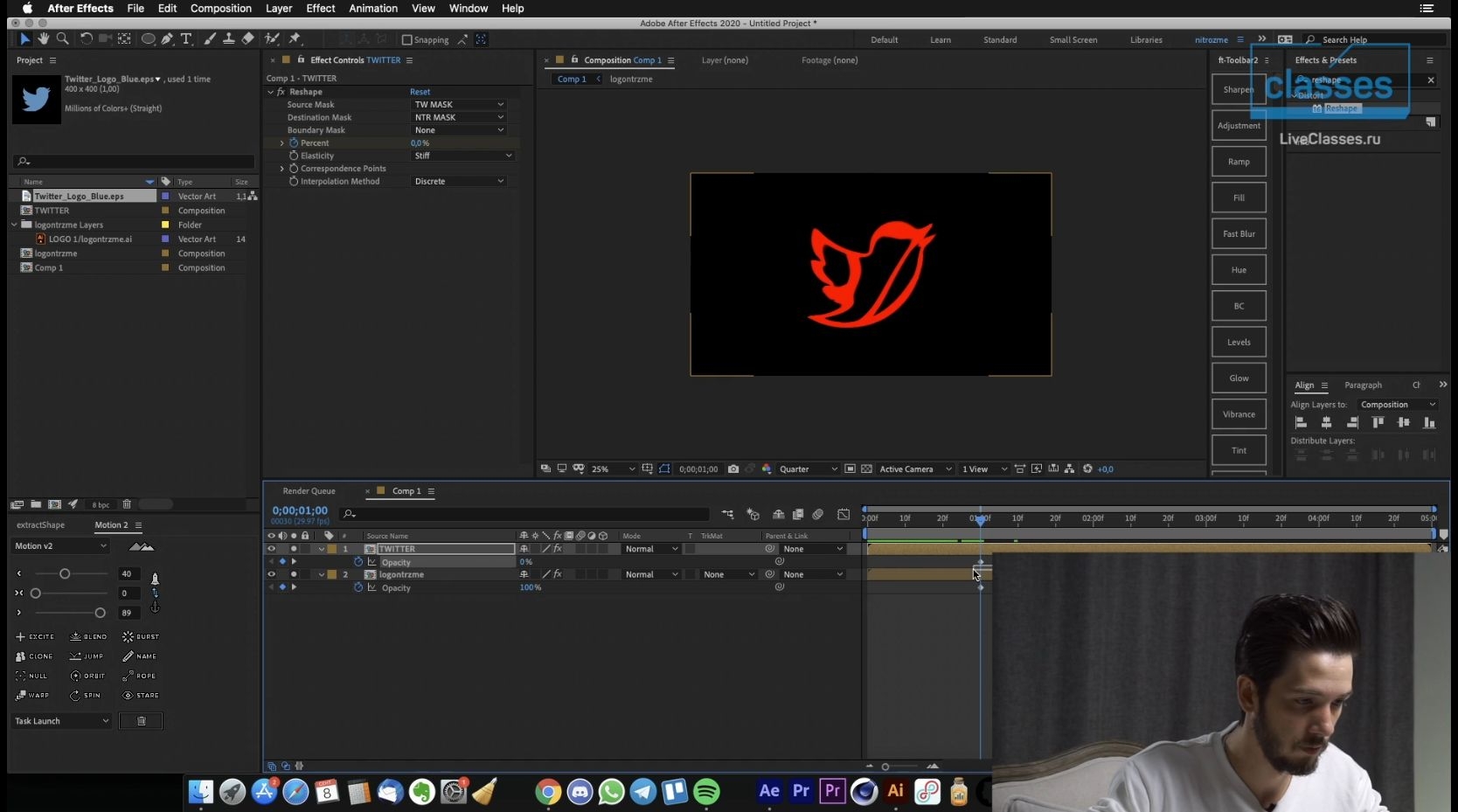Open Spotify from the Dock
Image resolution: width=1458 pixels, height=812 pixels.
tap(706, 792)
